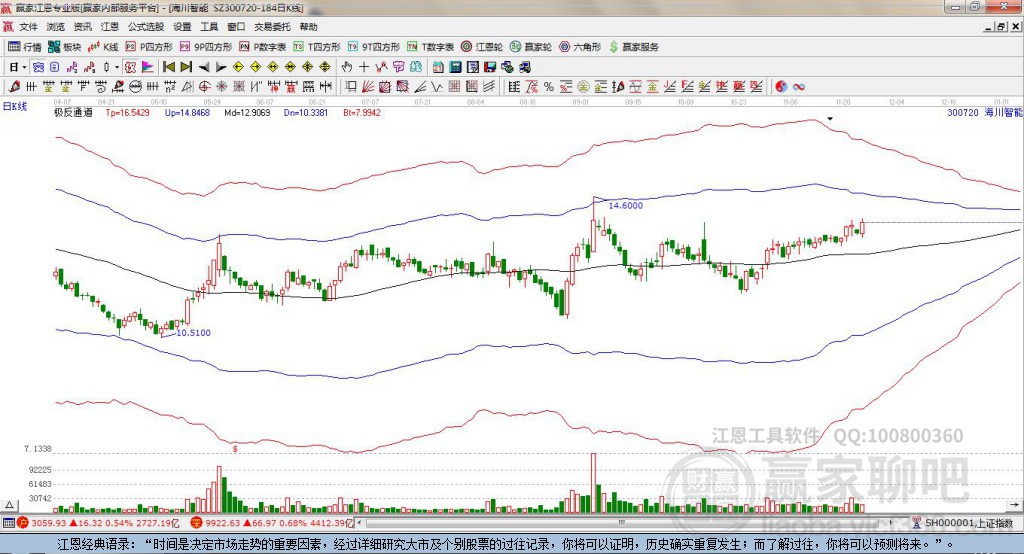Viewport: 1024px width, 554px height.
Task: Click the horizontal chart scrollbar thumb
Action: pos(621,523)
